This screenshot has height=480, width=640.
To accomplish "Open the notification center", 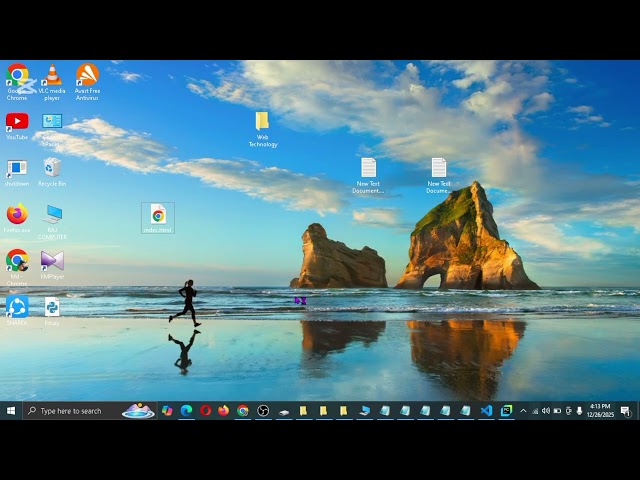I will click(626, 411).
